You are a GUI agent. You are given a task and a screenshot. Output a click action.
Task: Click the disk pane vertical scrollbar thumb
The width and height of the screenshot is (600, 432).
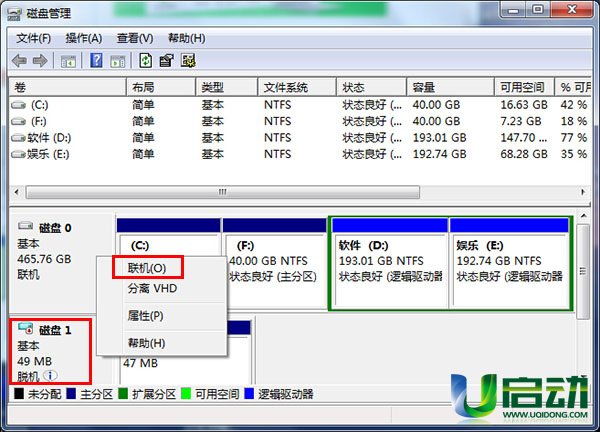(583, 272)
